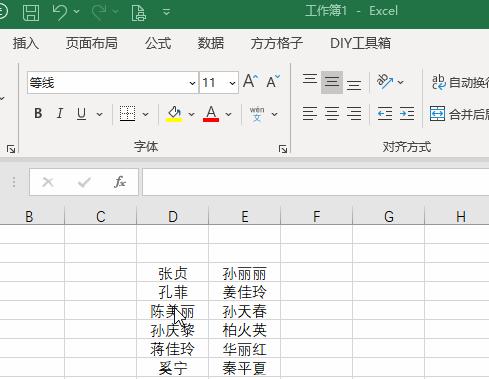Select cell containing 孔菲
The height and width of the screenshot is (379, 489).
tap(173, 292)
